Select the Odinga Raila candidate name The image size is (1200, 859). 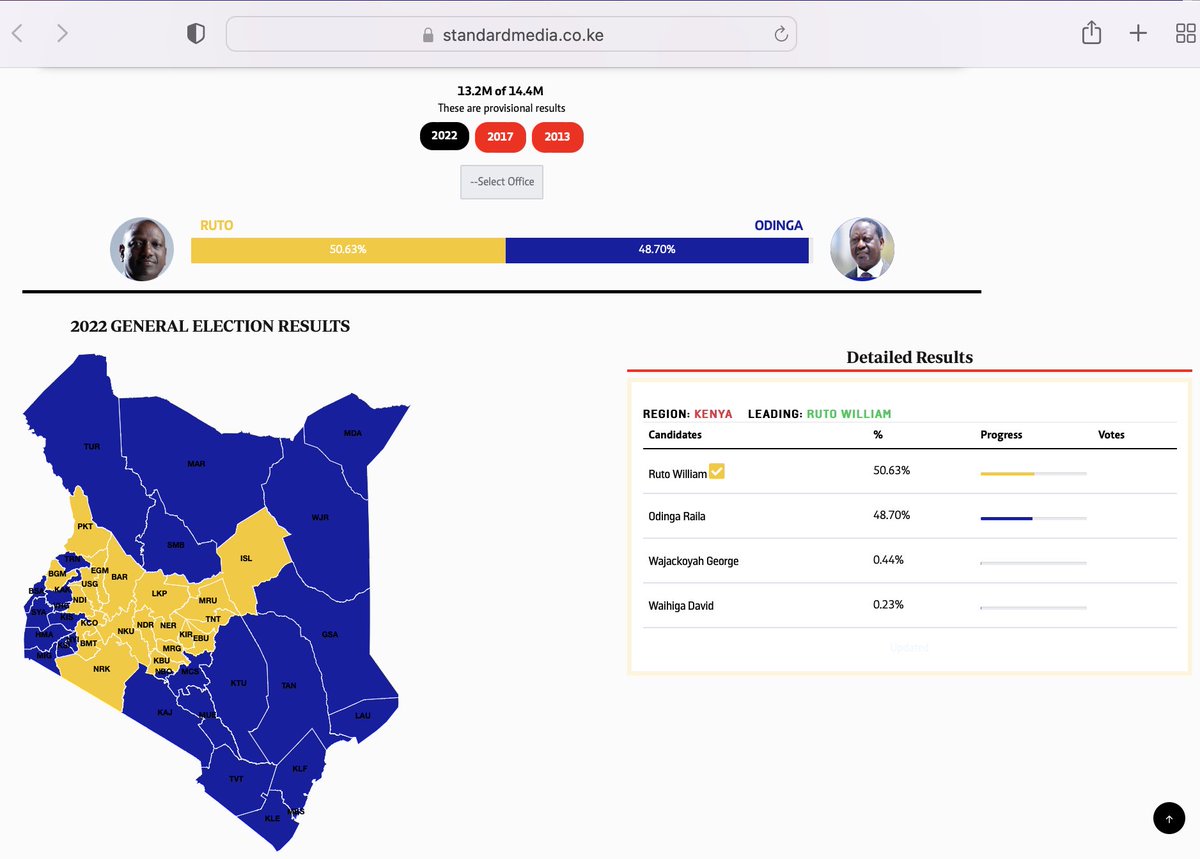[x=677, y=516]
